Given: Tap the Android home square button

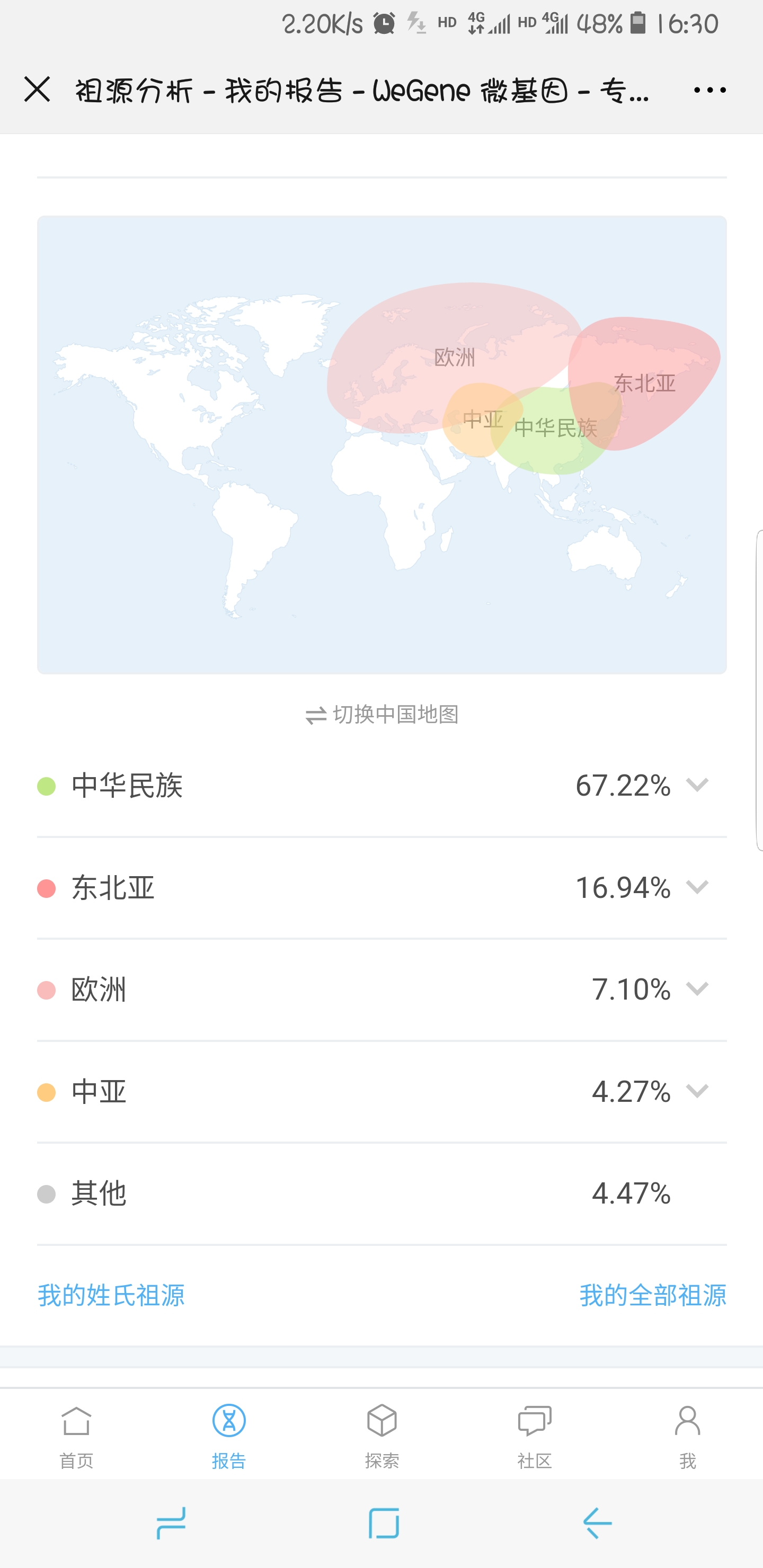Looking at the screenshot, I should (384, 1524).
